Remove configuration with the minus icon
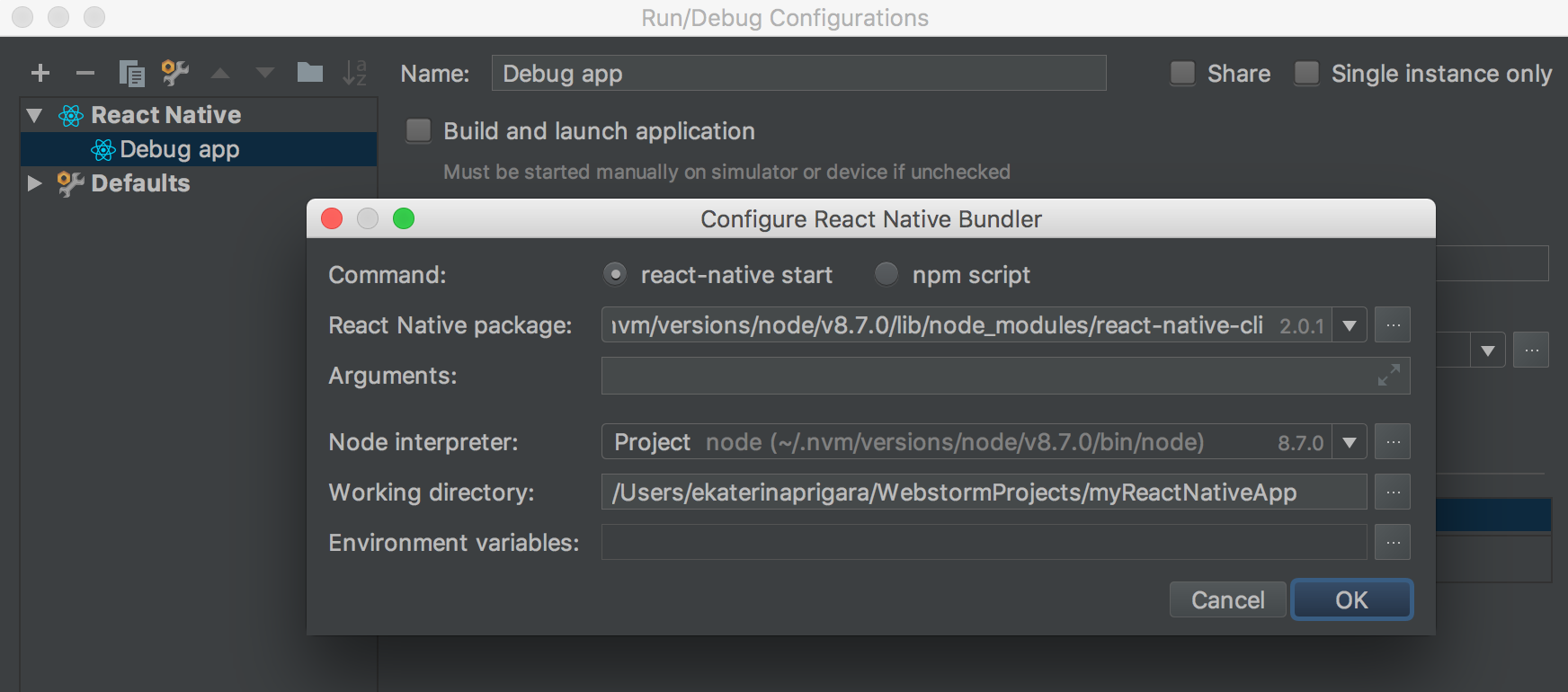 (85, 74)
